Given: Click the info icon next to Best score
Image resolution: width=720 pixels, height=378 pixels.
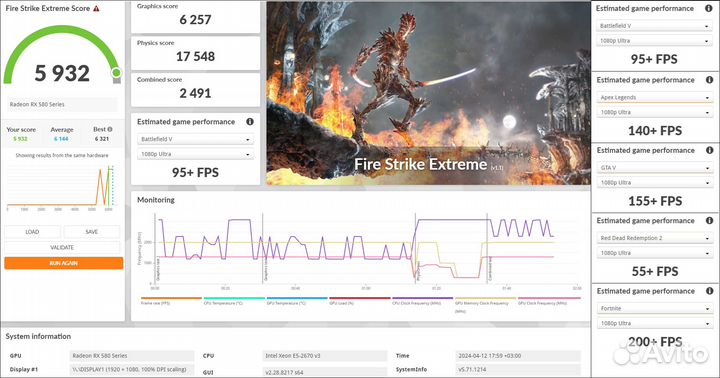Looking at the screenshot, I should point(110,130).
